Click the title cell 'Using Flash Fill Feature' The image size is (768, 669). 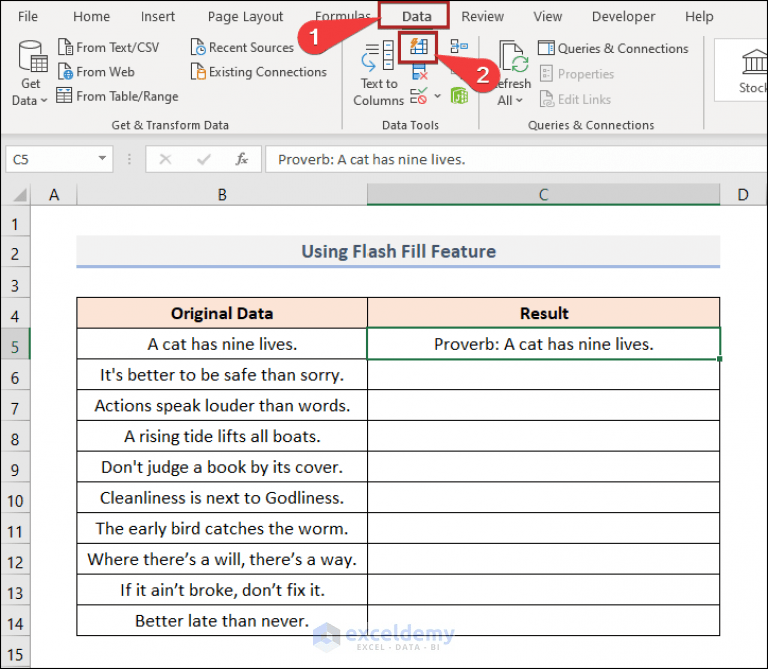(x=398, y=251)
